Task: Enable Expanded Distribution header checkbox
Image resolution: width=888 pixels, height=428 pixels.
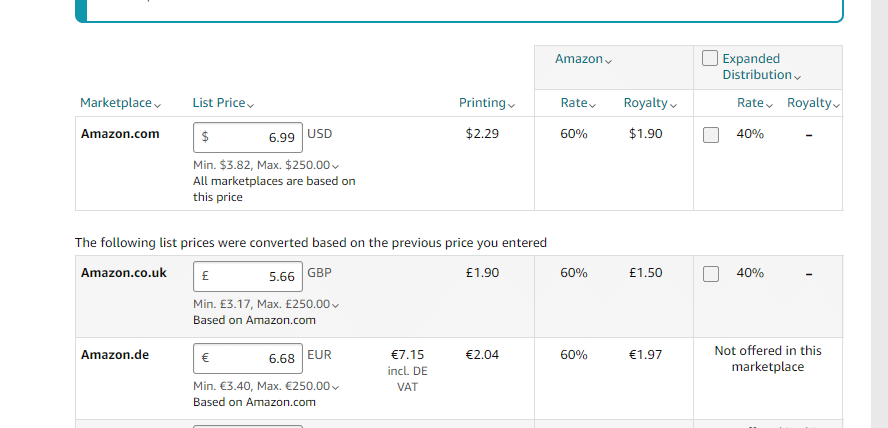Action: [x=710, y=58]
